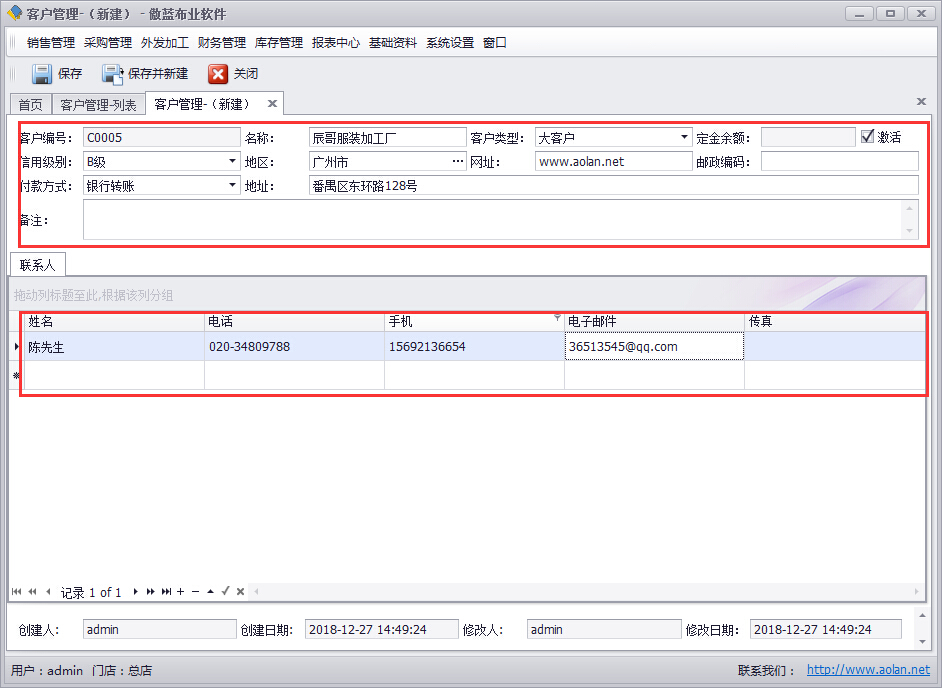
Task: Click the 保存并新建 (Save and New) icon
Action: click(112, 74)
